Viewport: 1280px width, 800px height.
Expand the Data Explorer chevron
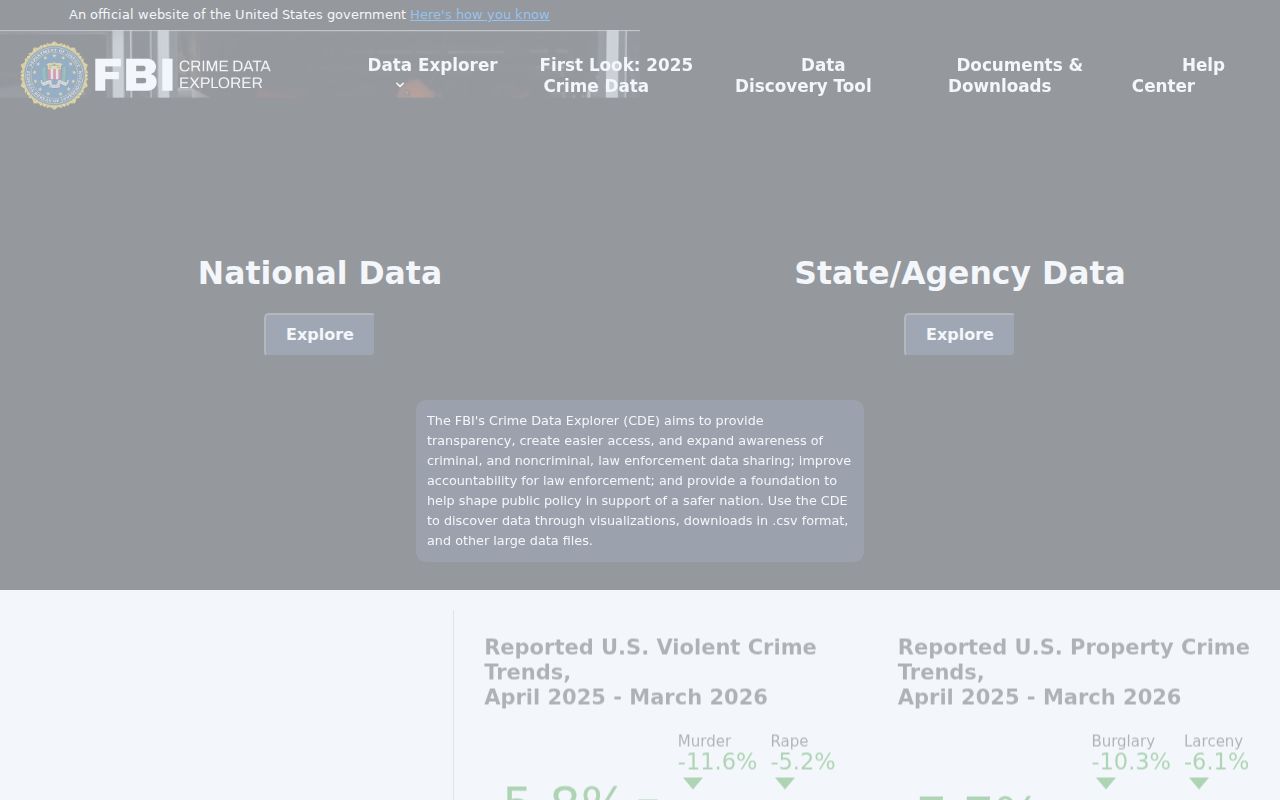400,85
